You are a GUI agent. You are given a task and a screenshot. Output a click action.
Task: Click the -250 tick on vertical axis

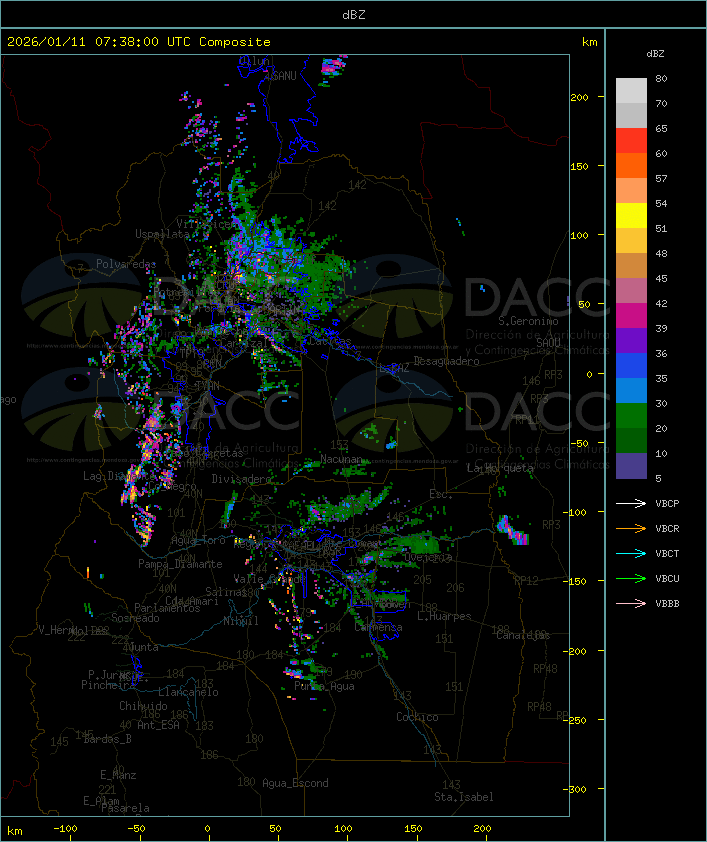tap(575, 720)
